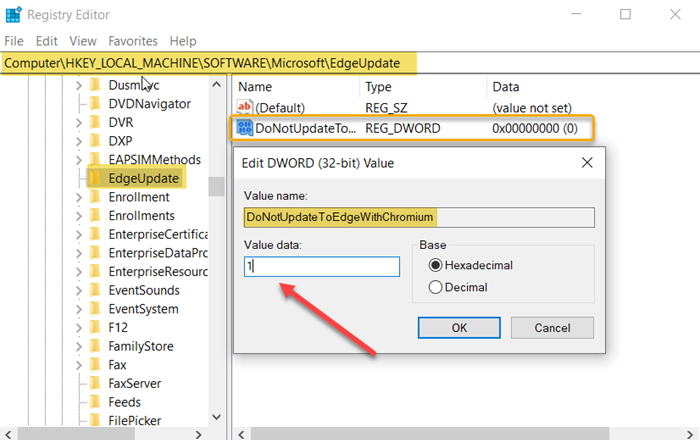Screen dimensions: 700x440
Task: Click the EventSounds folder icon
Action: coord(95,290)
